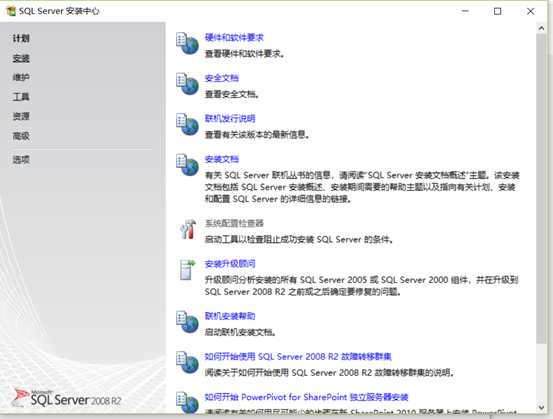Click description text 查看硬件和软件要求。
This screenshot has width=553, height=419.
coord(245,54)
